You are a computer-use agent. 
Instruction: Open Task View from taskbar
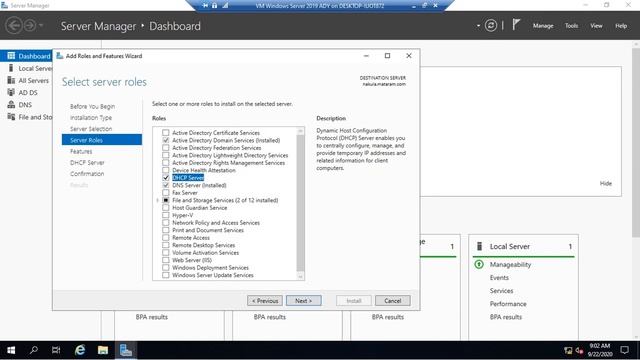click(56, 350)
